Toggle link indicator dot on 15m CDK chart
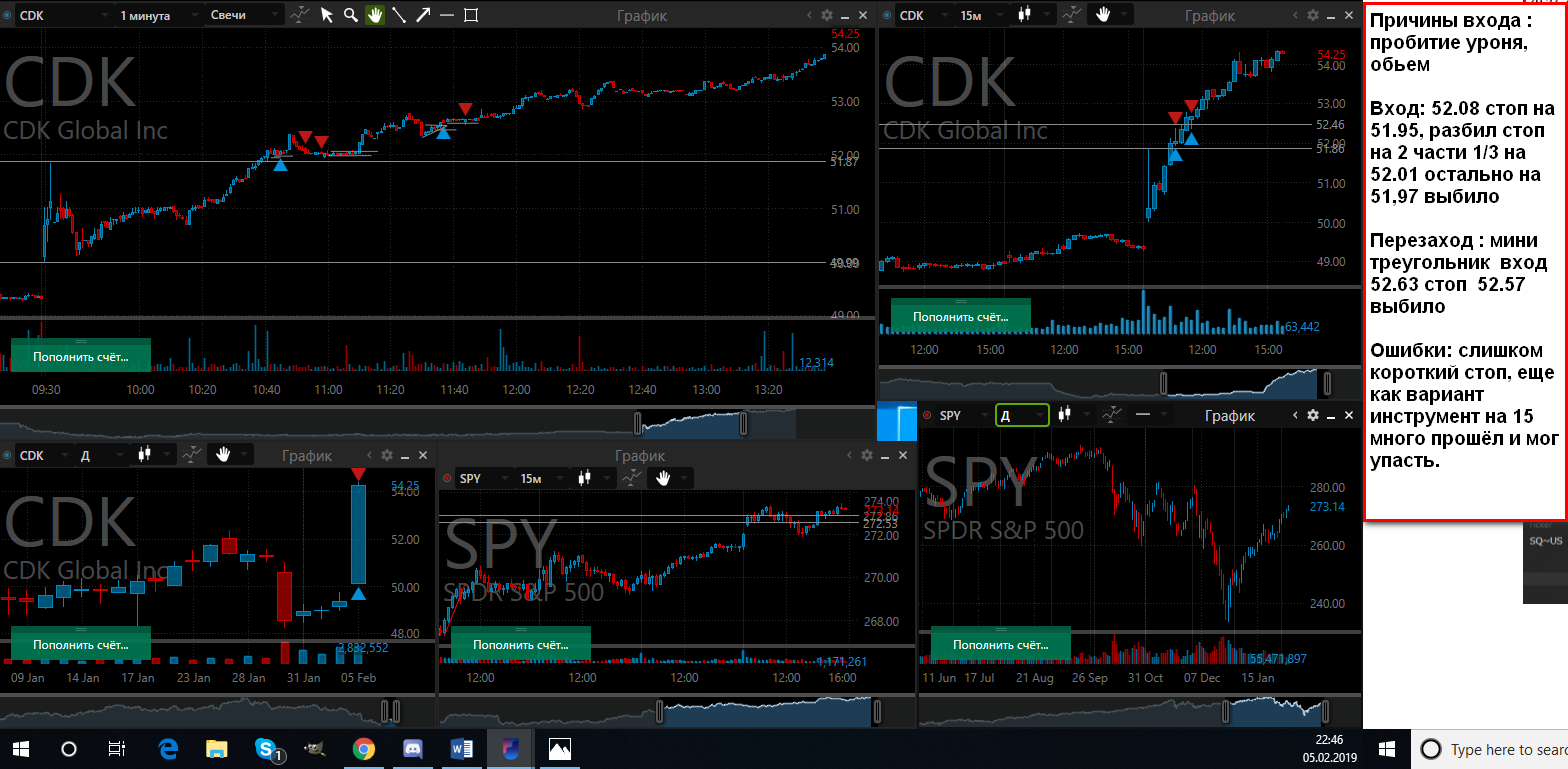The image size is (1568, 769). click(x=887, y=15)
